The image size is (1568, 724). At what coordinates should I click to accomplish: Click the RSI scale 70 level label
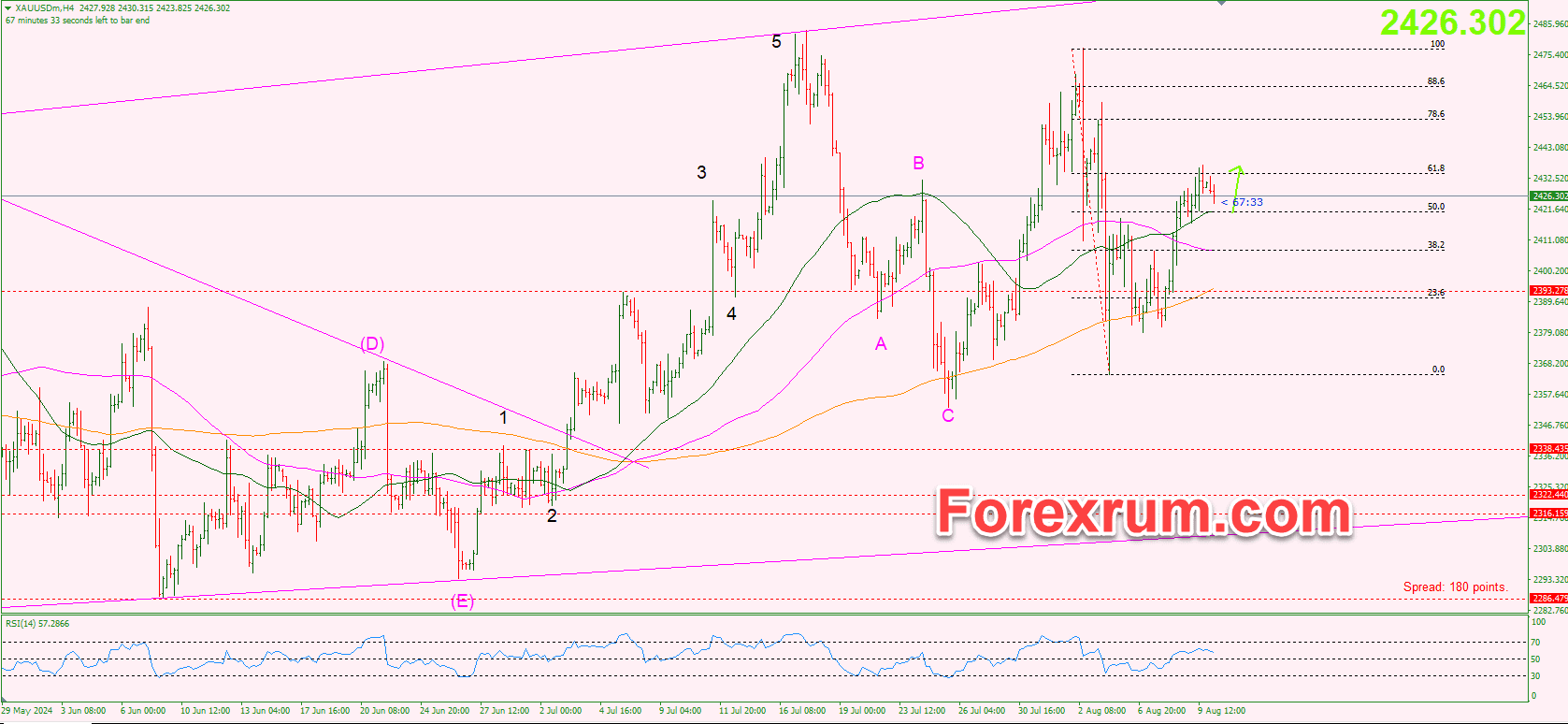1535,643
